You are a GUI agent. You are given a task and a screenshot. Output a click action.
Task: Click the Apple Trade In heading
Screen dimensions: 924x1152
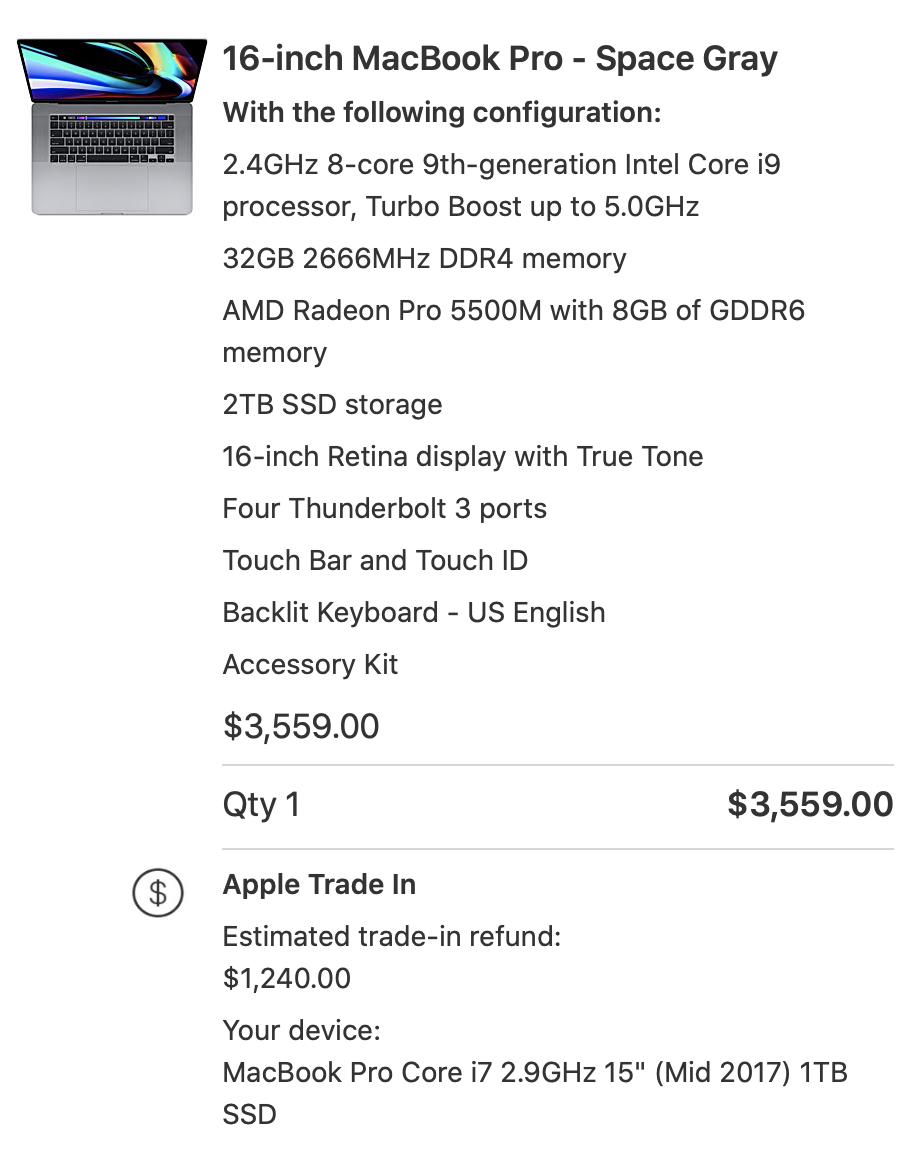point(320,885)
